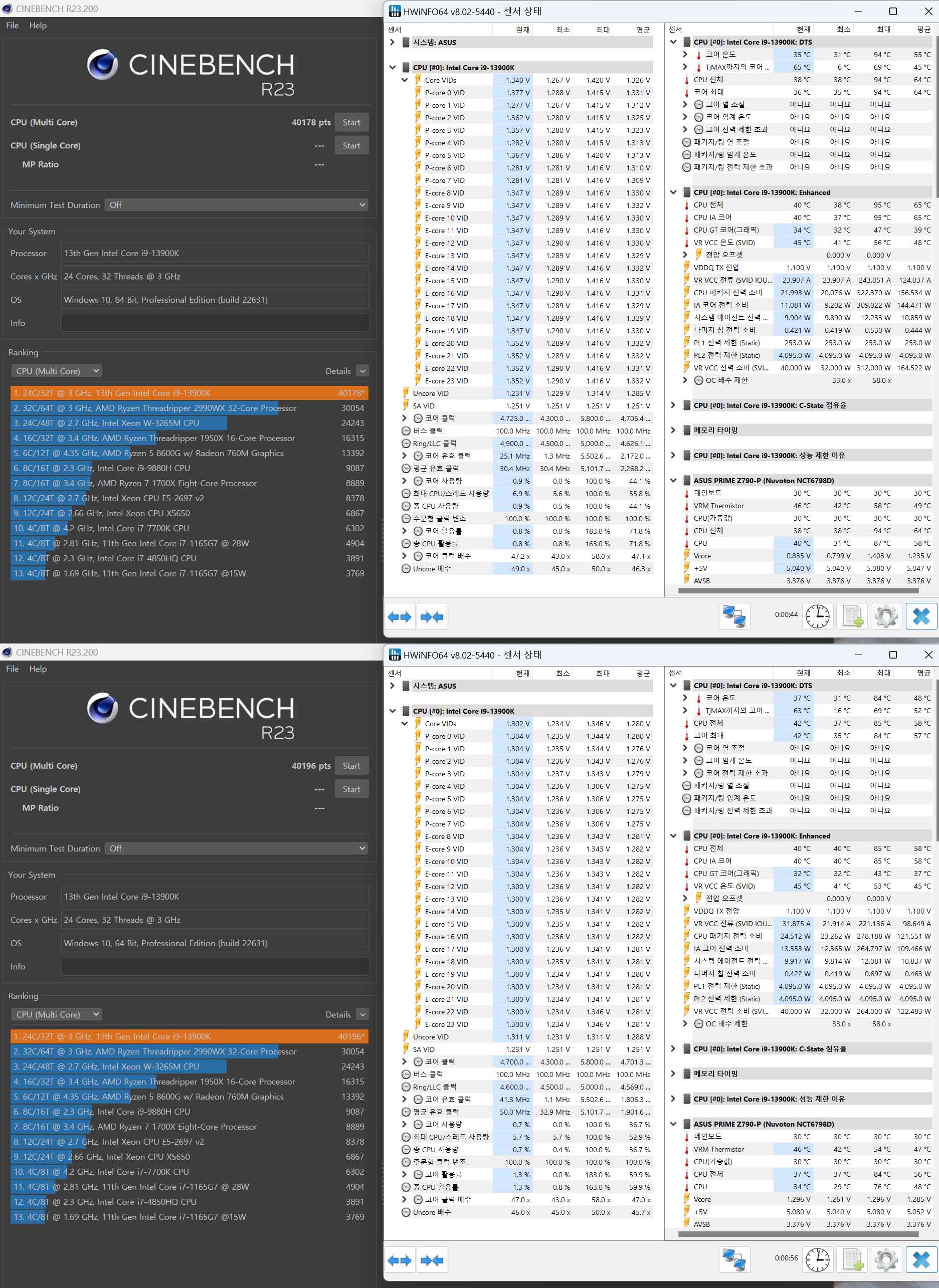The width and height of the screenshot is (939, 1288).
Task: Click Info field in Cinebench showing 40178 pts
Action: (x=215, y=323)
